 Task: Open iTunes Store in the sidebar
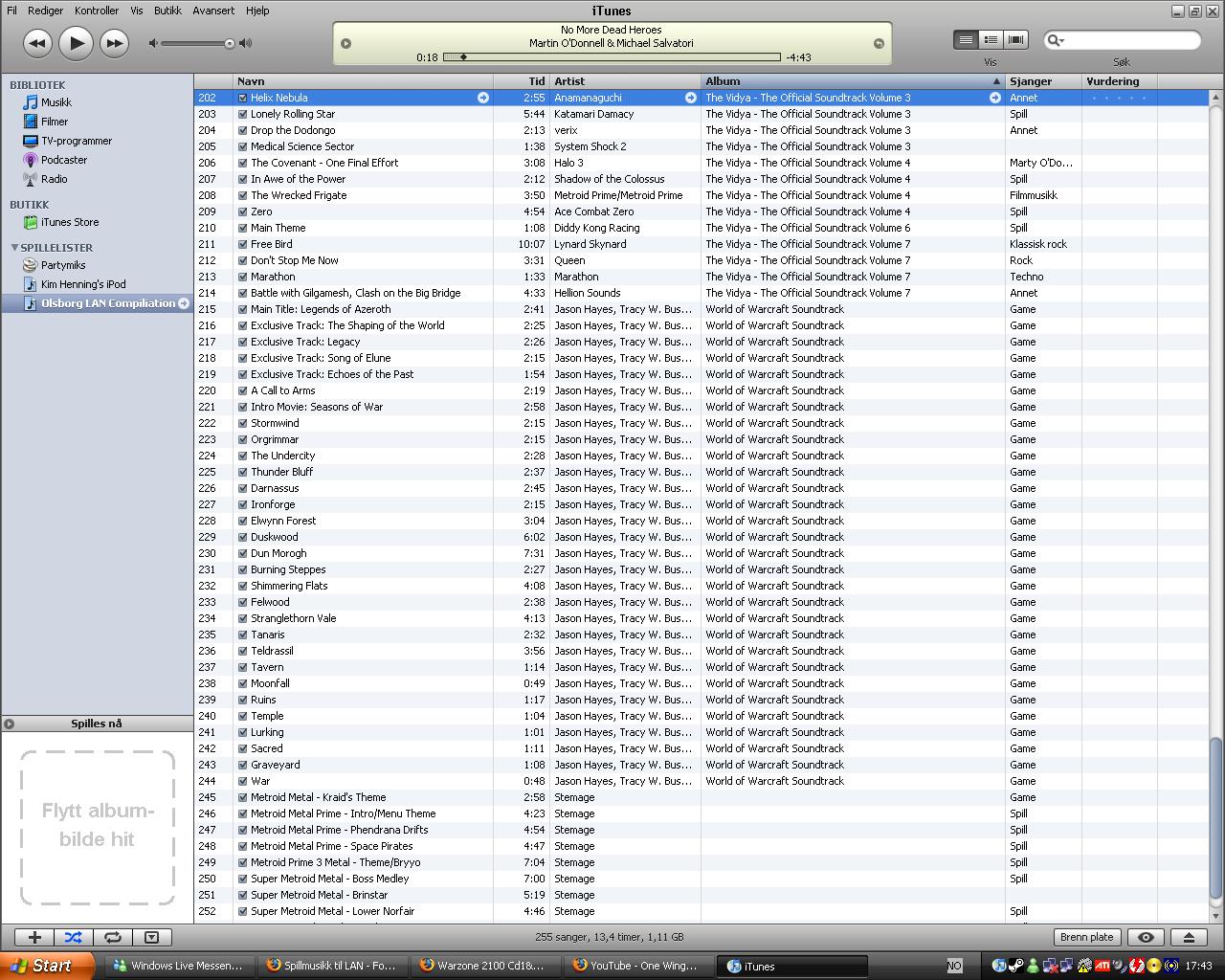tap(69, 222)
